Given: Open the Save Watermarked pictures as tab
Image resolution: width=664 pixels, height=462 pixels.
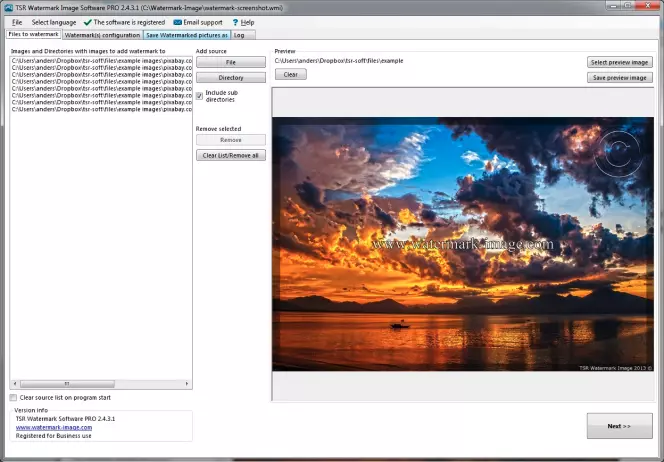Looking at the screenshot, I should point(187,35).
